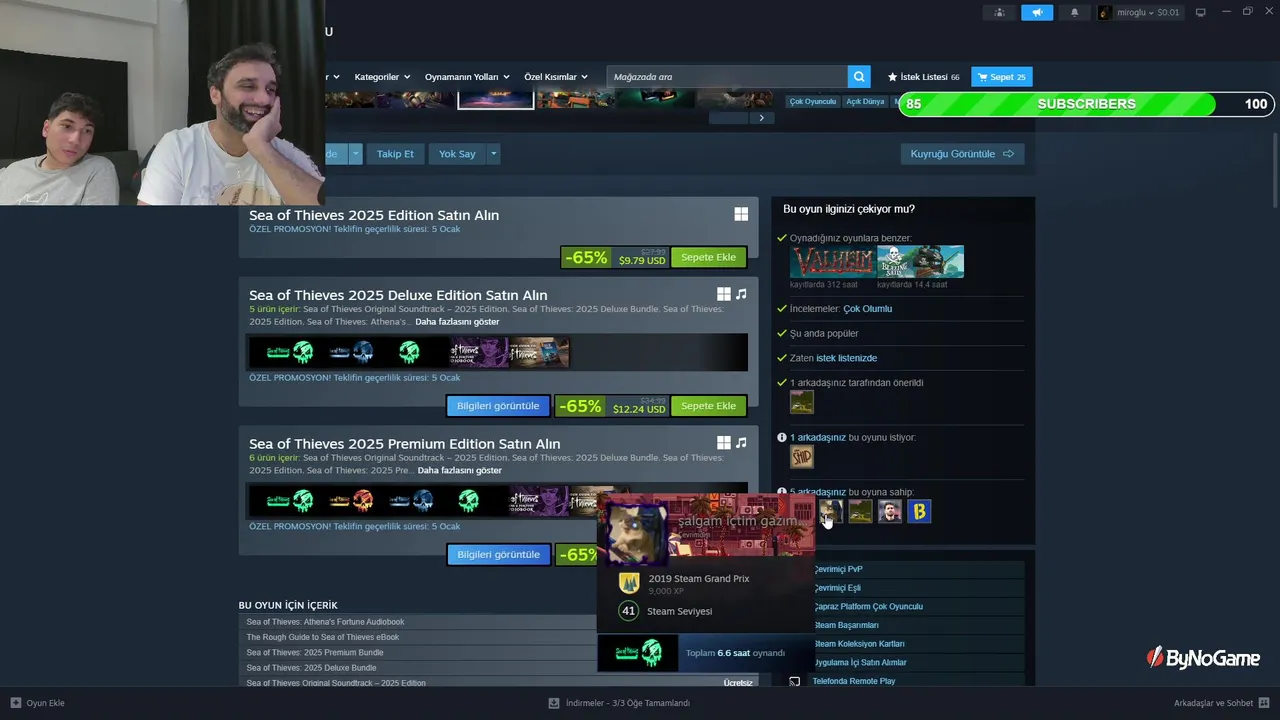Image resolution: width=1280 pixels, height=720 pixels.
Task: Click the Yok Say button
Action: (x=457, y=154)
